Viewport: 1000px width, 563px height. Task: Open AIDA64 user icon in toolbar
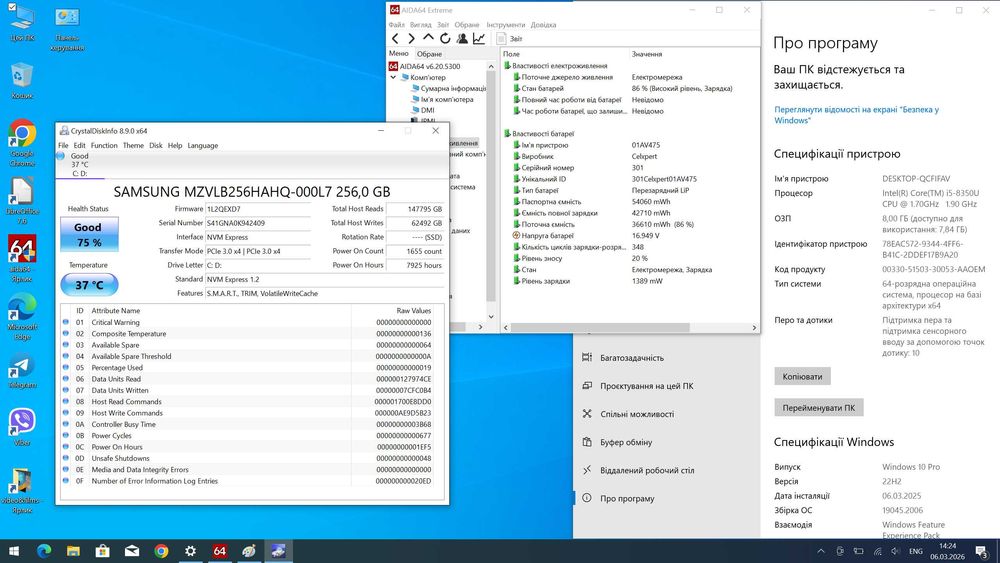462,39
